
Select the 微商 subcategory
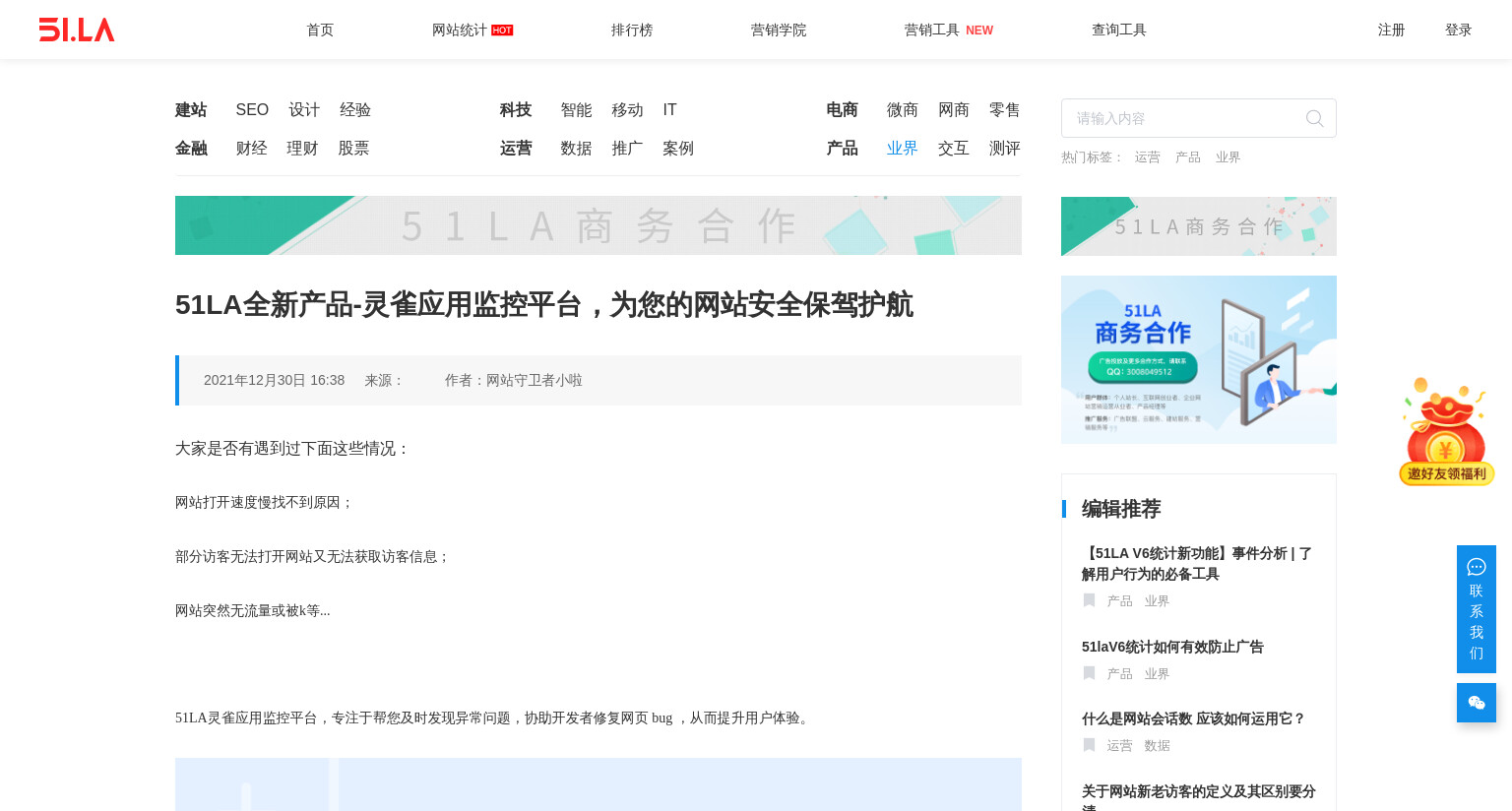[x=903, y=110]
